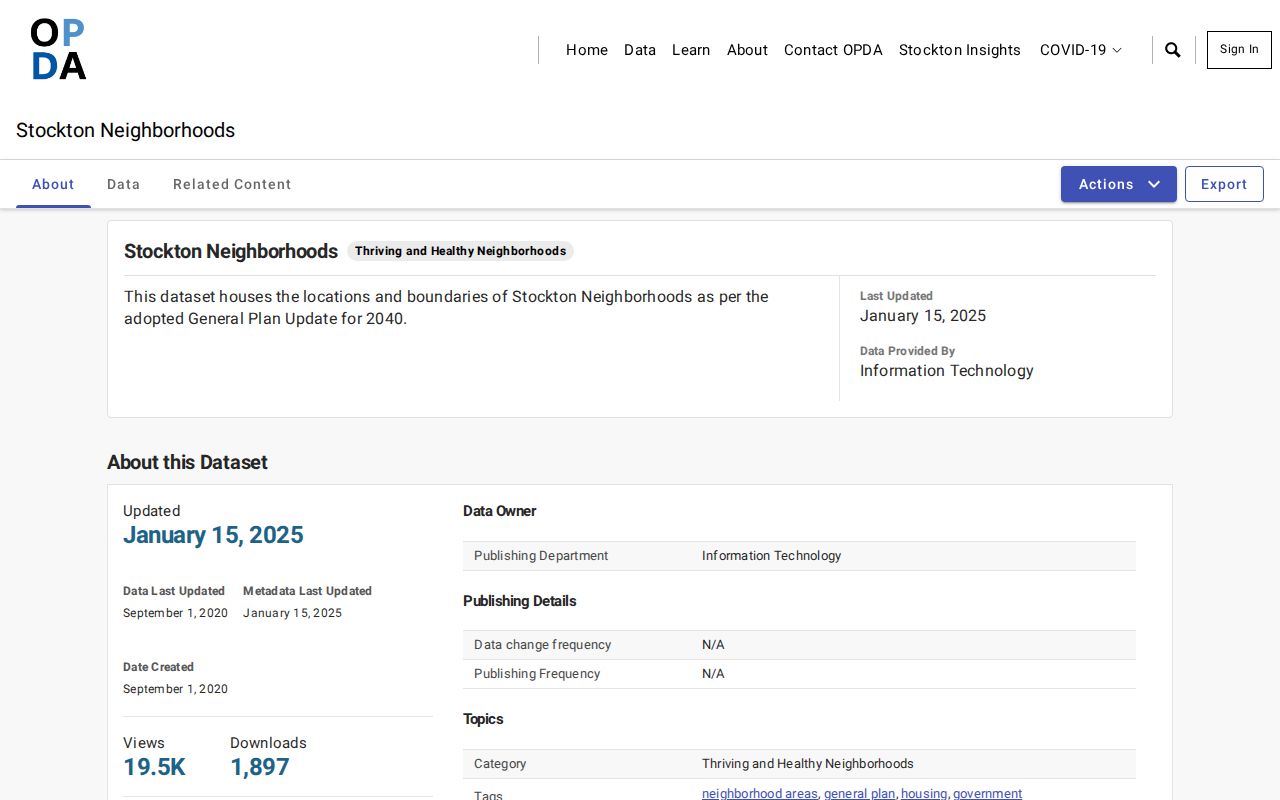
Task: Click the Publishing Frequency row label
Action: [x=537, y=674]
